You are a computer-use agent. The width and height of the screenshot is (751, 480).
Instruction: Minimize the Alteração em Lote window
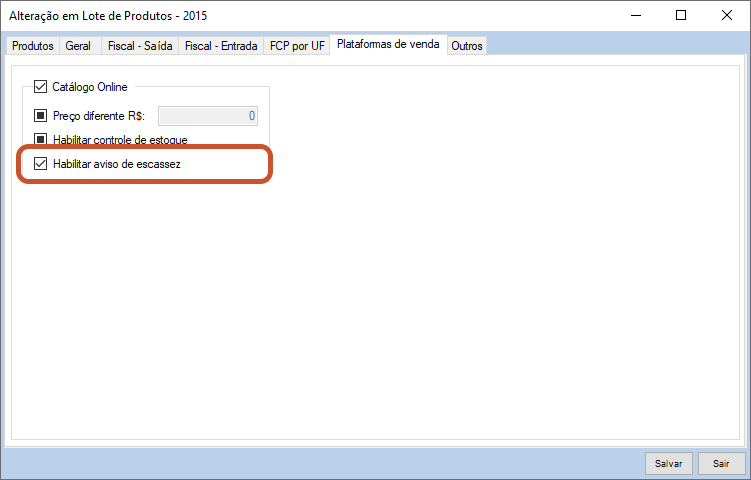point(636,16)
